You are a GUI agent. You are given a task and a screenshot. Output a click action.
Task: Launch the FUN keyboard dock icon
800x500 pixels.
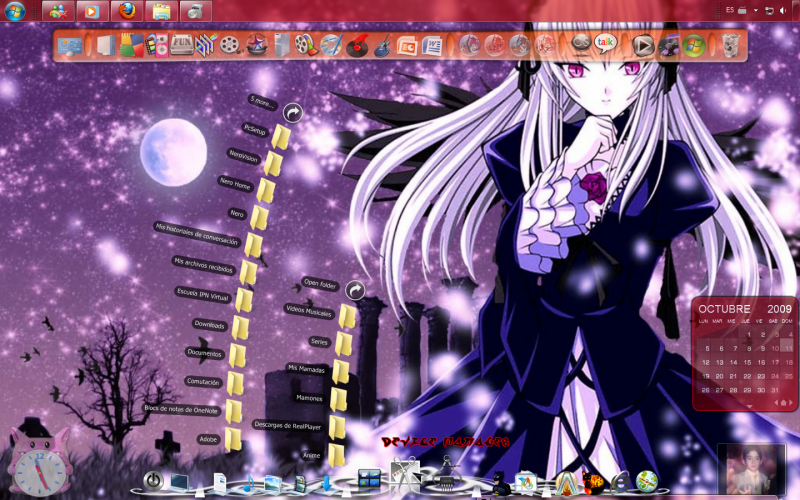tap(182, 45)
